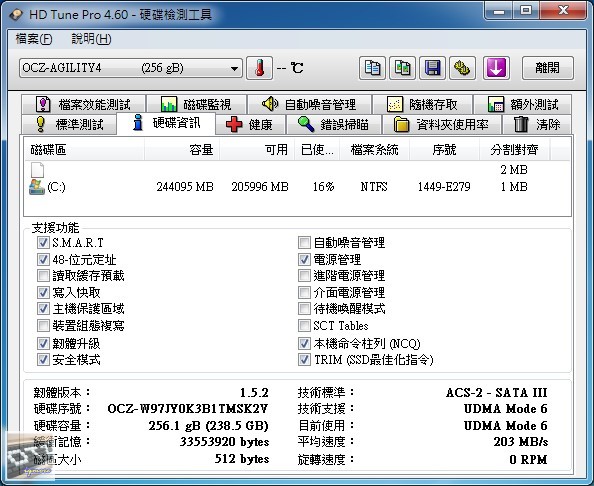Copy info to clipboard toolbar icon
The image size is (594, 486).
pyautogui.click(x=372, y=68)
